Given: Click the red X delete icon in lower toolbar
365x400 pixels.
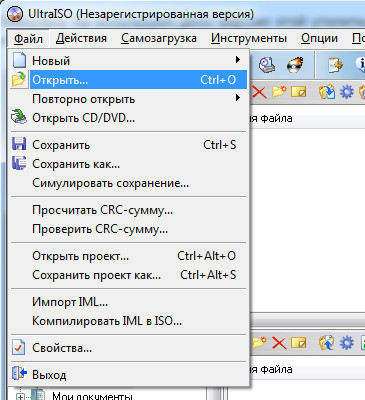Looking at the screenshot, I should tap(279, 343).
